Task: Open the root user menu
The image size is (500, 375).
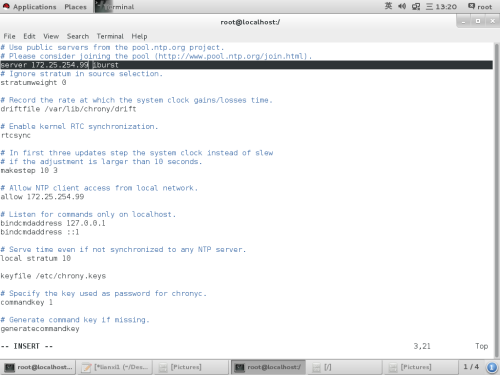Action: point(480,7)
